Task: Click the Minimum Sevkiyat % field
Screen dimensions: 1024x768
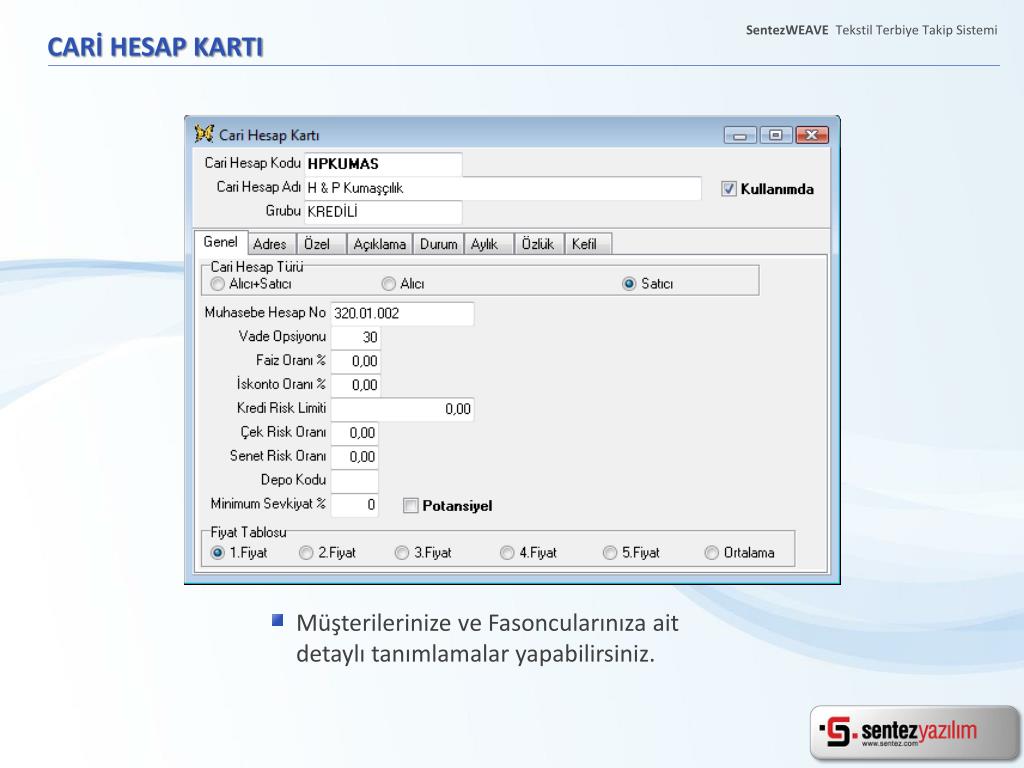Action: click(355, 505)
